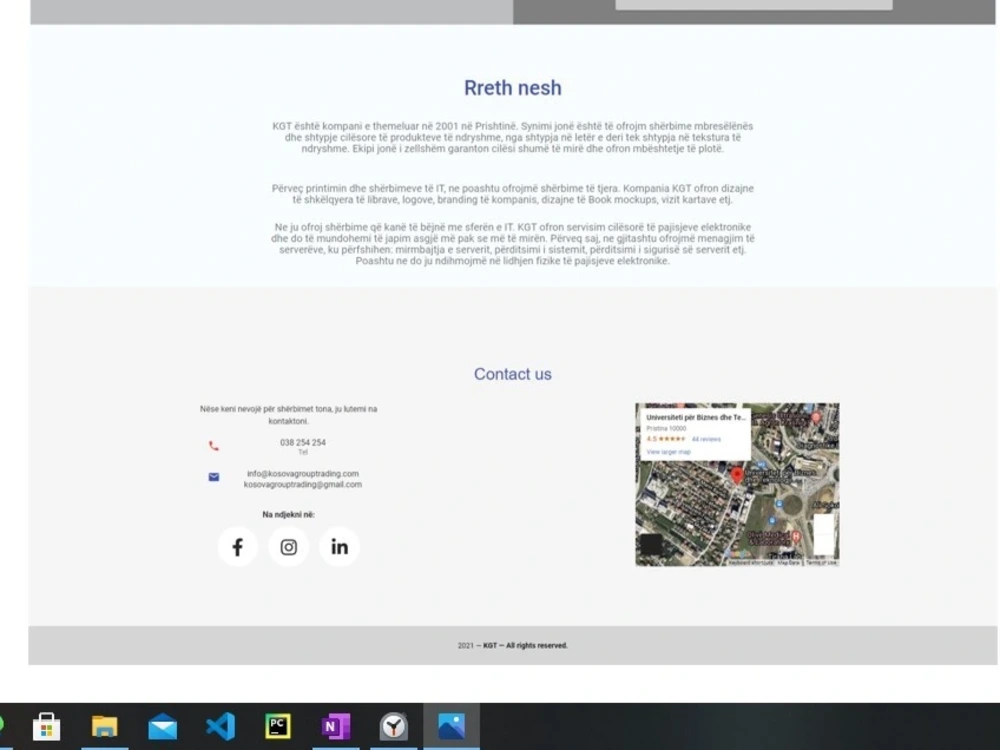Open the Facebook social link
Image resolution: width=1000 pixels, height=750 pixels.
tap(237, 547)
